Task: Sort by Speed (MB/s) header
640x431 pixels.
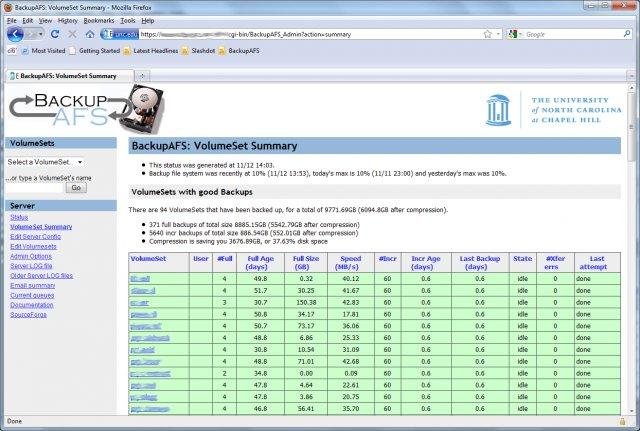Action: click(x=351, y=263)
